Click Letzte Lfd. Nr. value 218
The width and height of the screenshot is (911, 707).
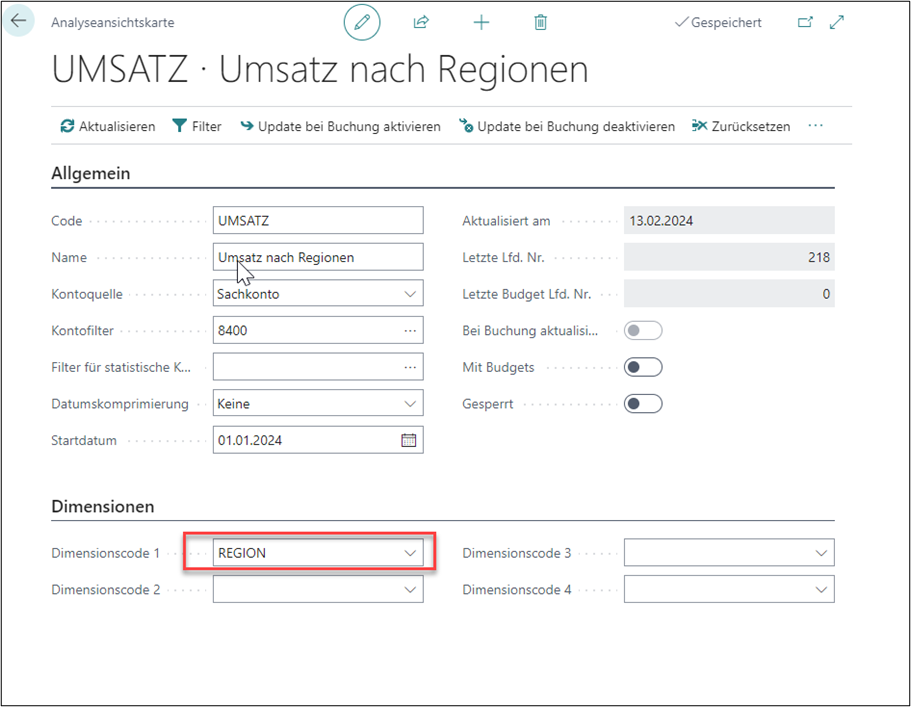(x=729, y=257)
